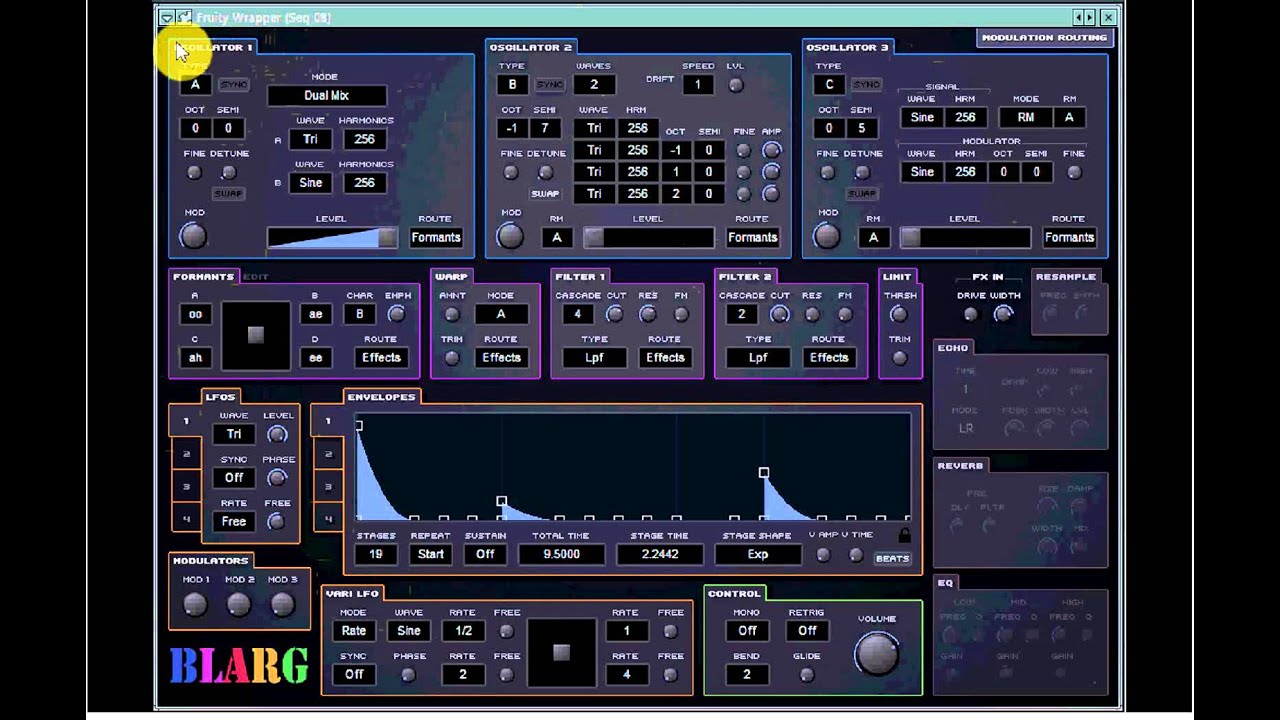Viewport: 1280px width, 720px height.
Task: Toggle SWAP on Oscillator 1
Action: pos(228,193)
